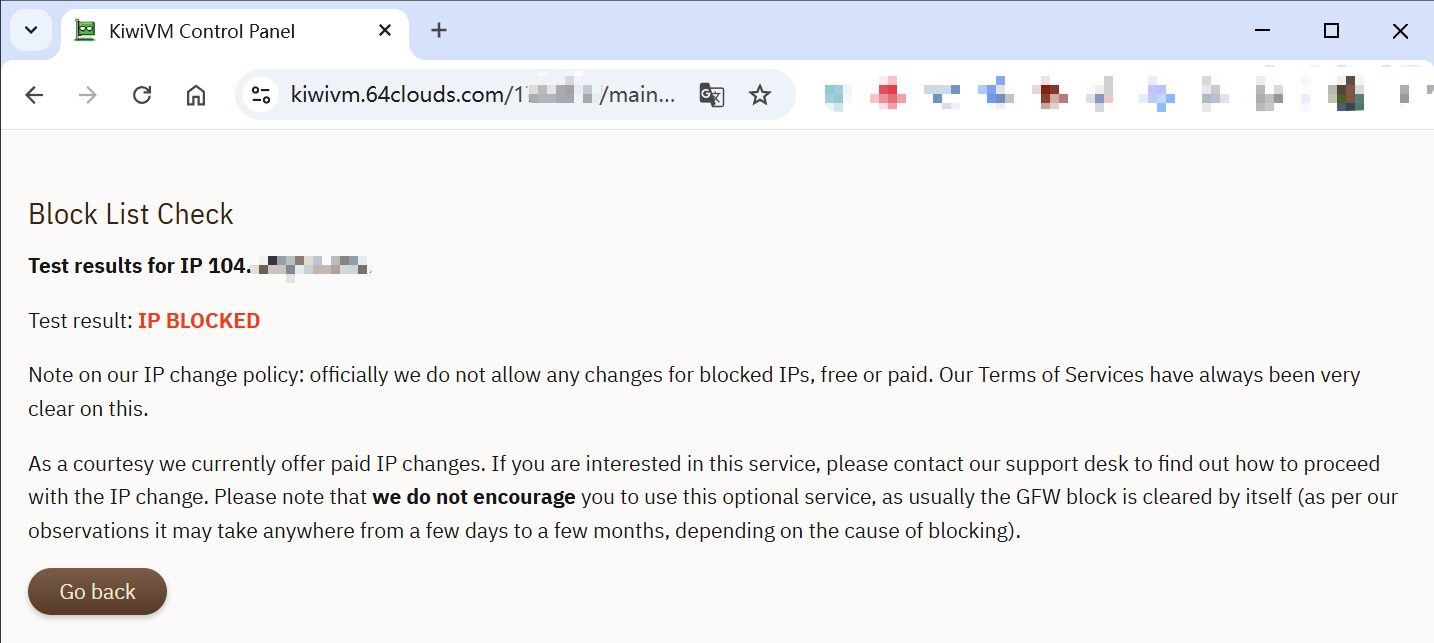The width and height of the screenshot is (1434, 643).
Task: Click the KiwiVM favicon on the tab
Action: click(x=87, y=31)
